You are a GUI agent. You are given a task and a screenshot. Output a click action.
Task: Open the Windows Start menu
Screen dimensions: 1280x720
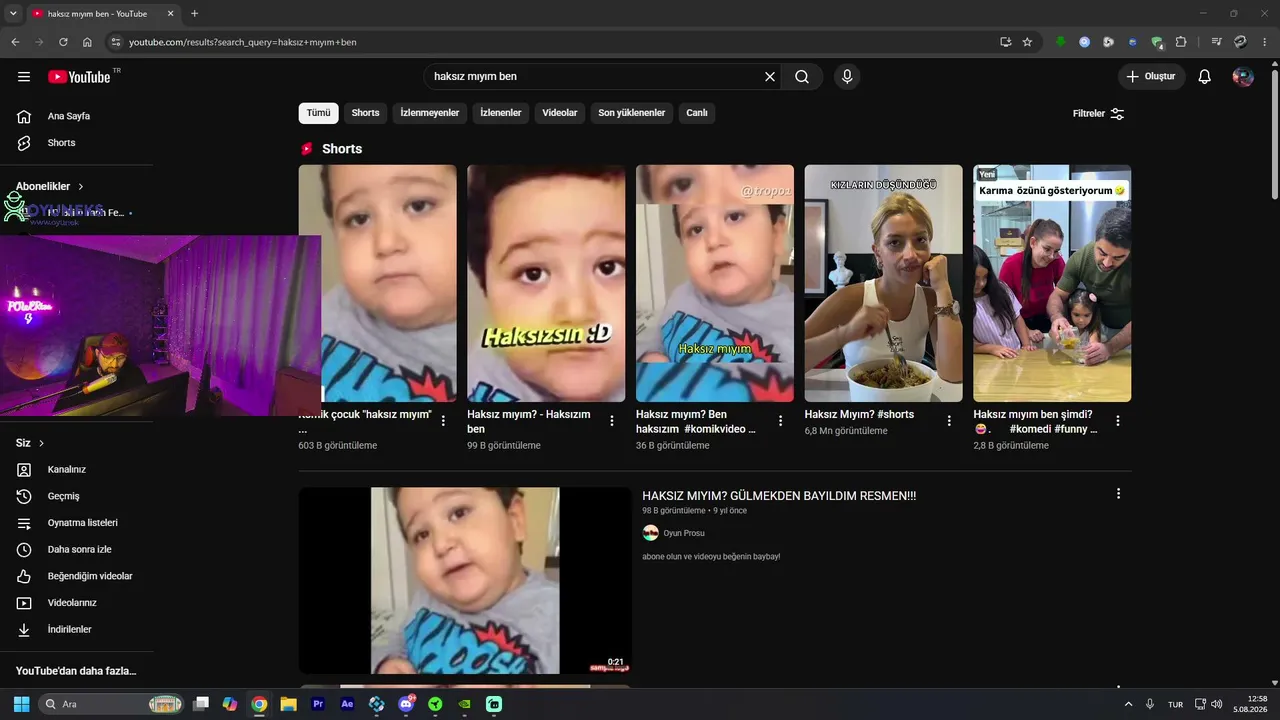pos(21,704)
